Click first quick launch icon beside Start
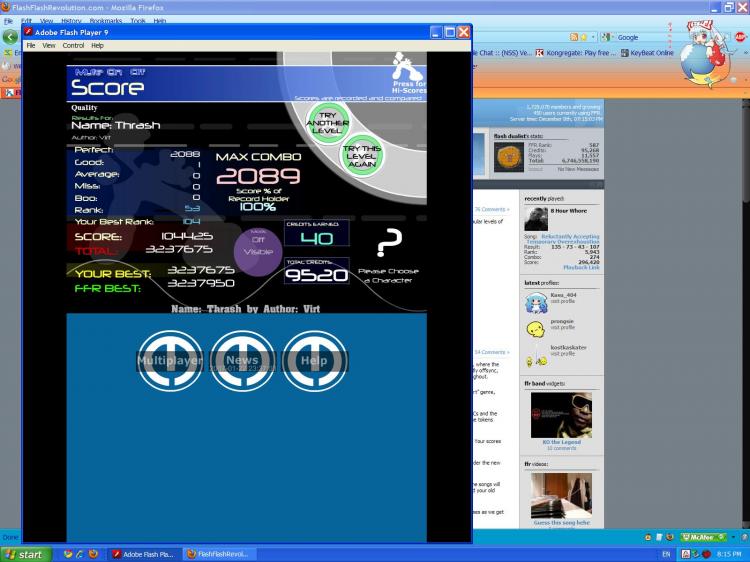Image resolution: width=750 pixels, height=562 pixels. pyautogui.click(x=68, y=554)
